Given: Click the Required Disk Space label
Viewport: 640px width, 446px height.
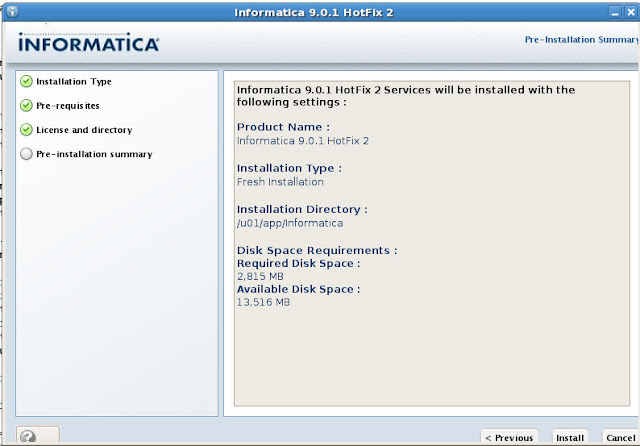Looking at the screenshot, I should point(298,264).
